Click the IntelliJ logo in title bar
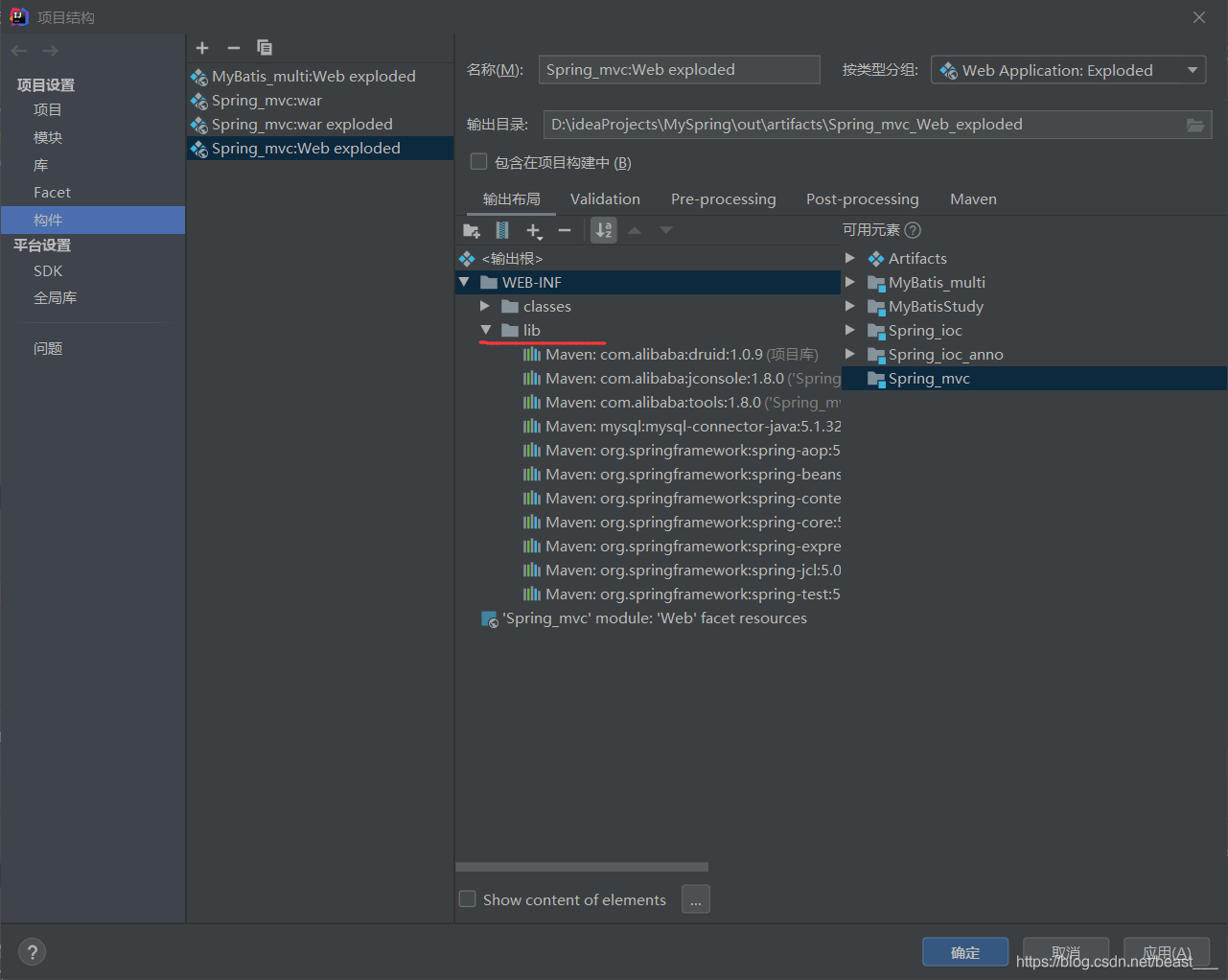The height and width of the screenshot is (980, 1228). tap(18, 16)
